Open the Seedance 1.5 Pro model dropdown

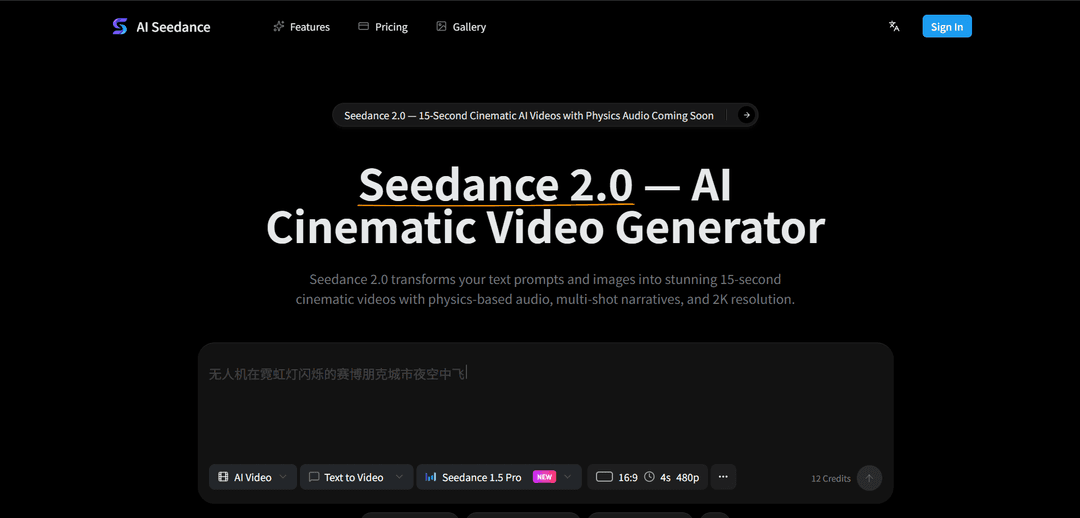[499, 477]
